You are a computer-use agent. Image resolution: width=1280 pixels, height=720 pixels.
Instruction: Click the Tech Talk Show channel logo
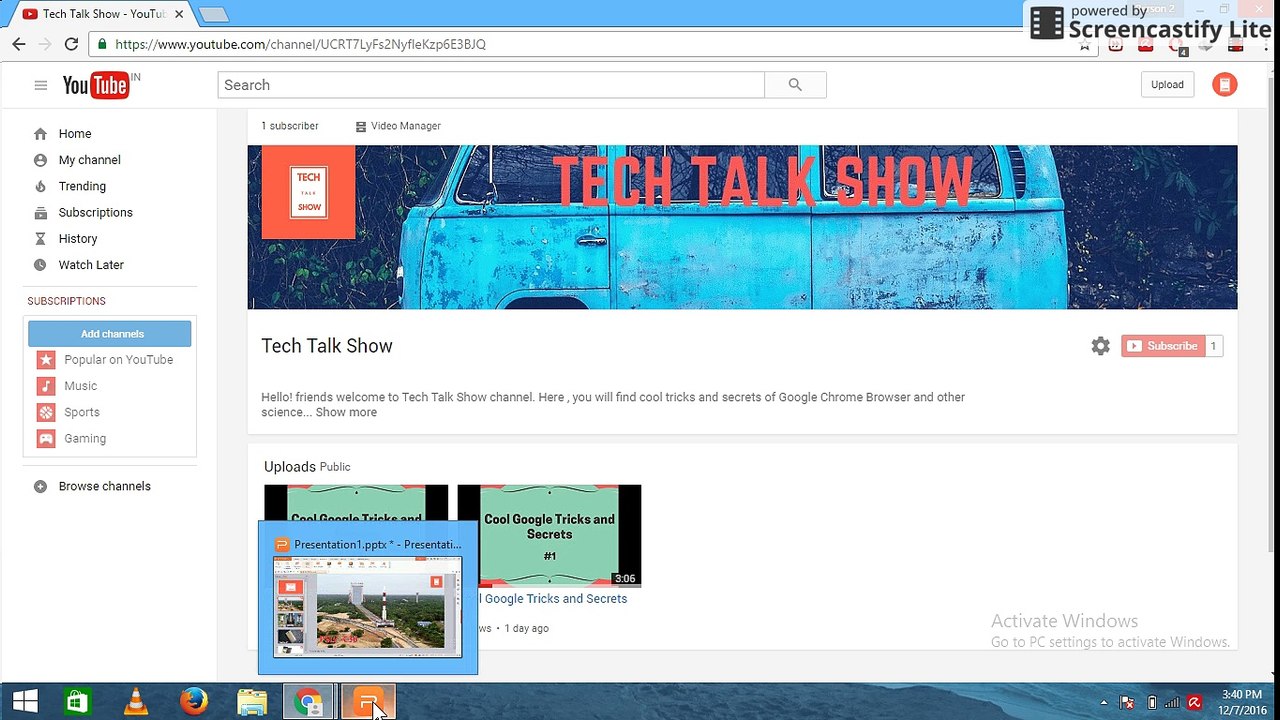coord(309,192)
